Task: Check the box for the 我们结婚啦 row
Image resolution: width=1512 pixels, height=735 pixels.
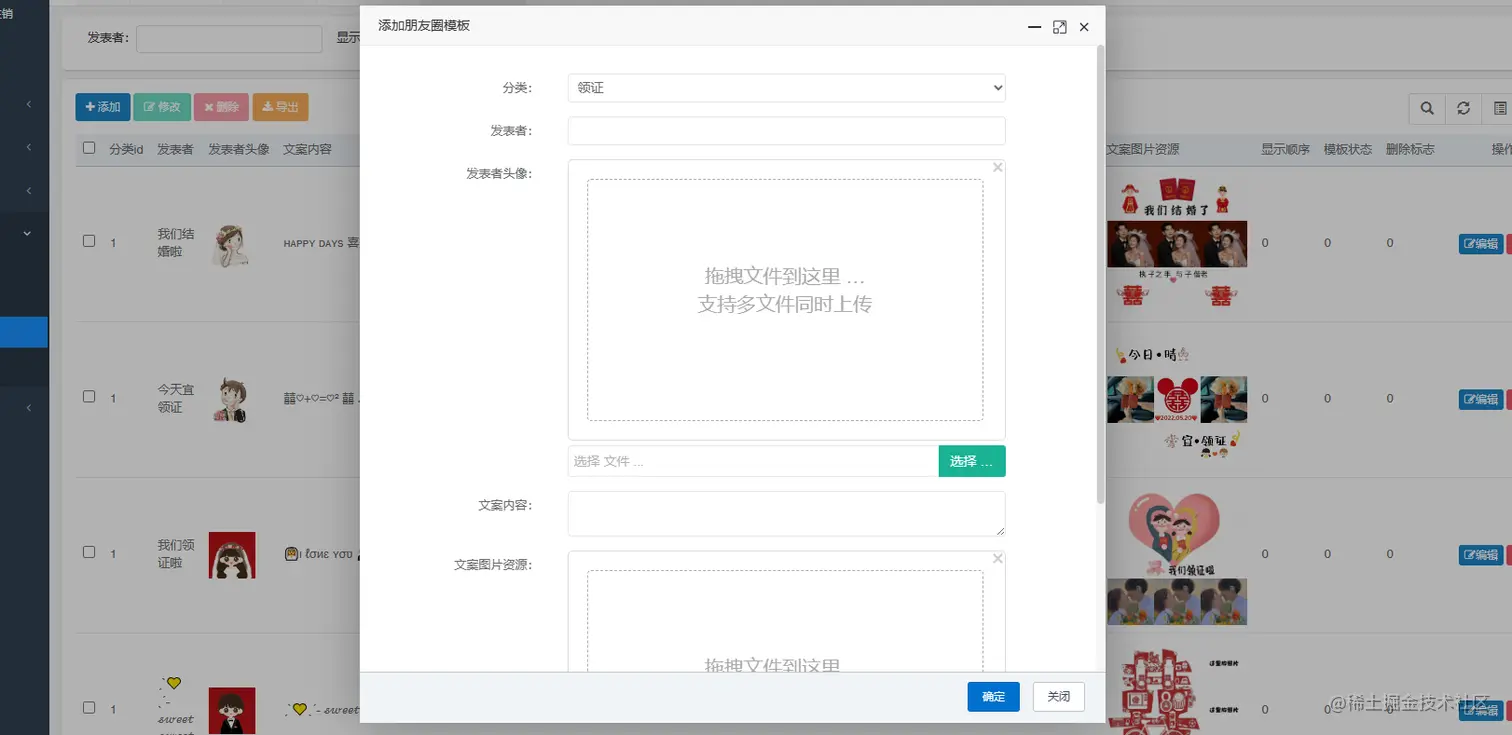Action: pos(89,241)
